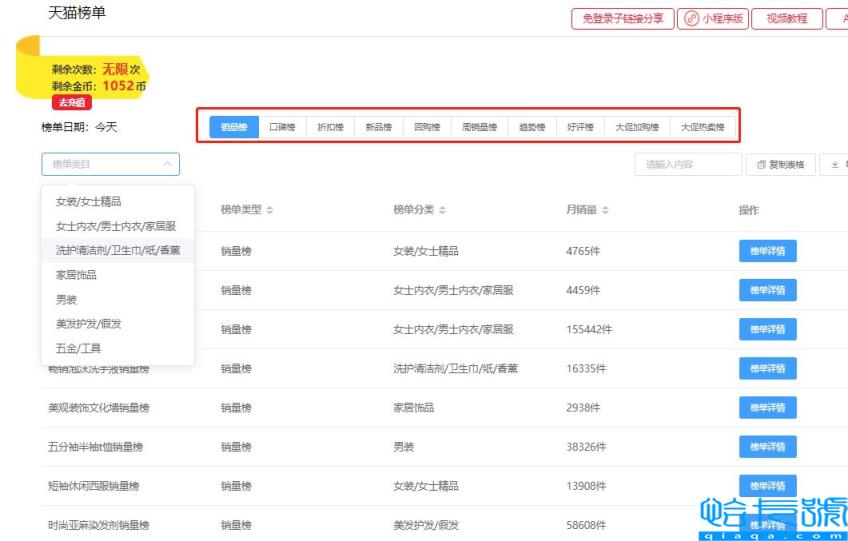Image resolution: width=848 pixels, height=541 pixels.
Task: Choose 男装 from category list
Action: (x=117, y=299)
